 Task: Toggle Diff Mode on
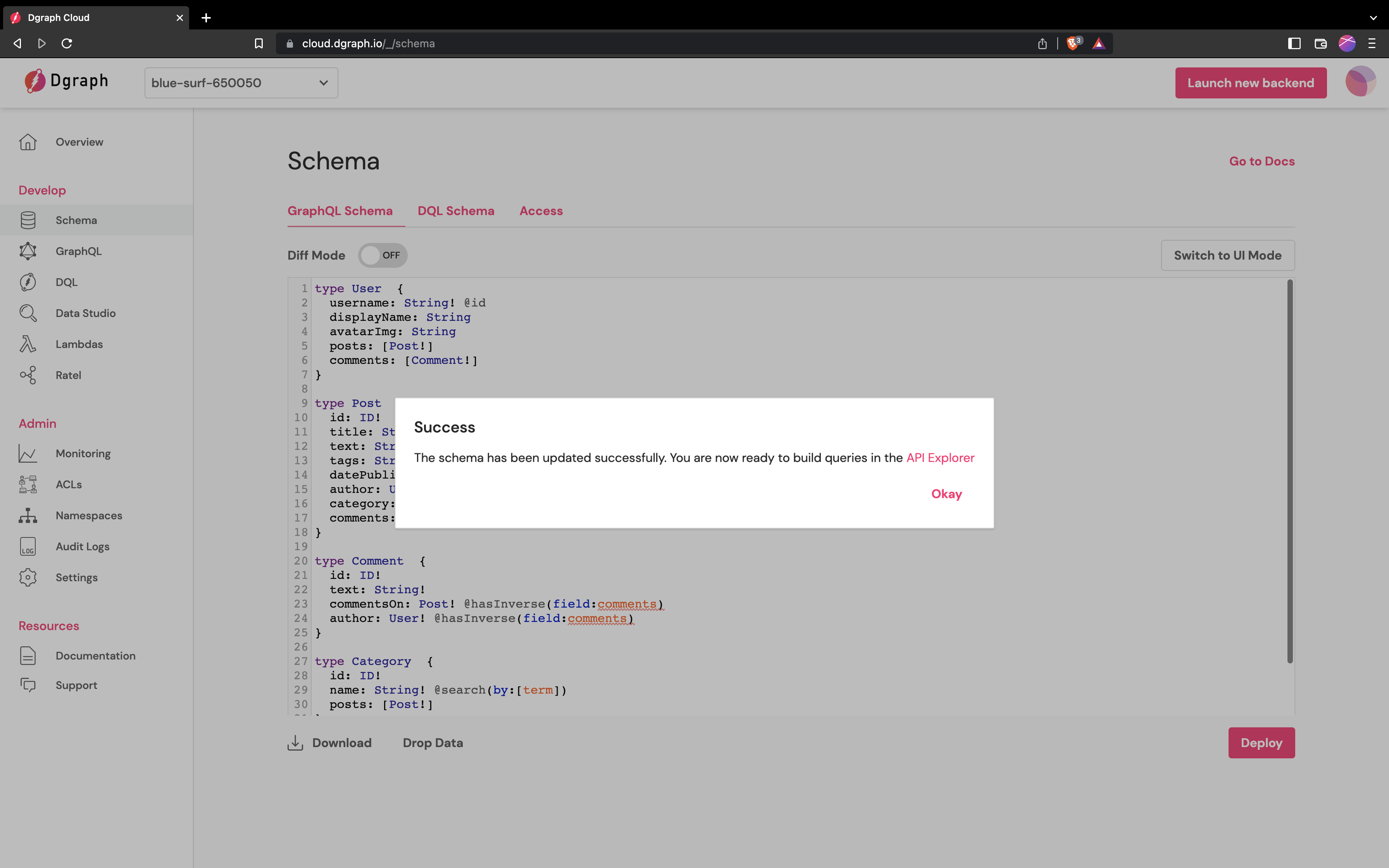(382, 255)
